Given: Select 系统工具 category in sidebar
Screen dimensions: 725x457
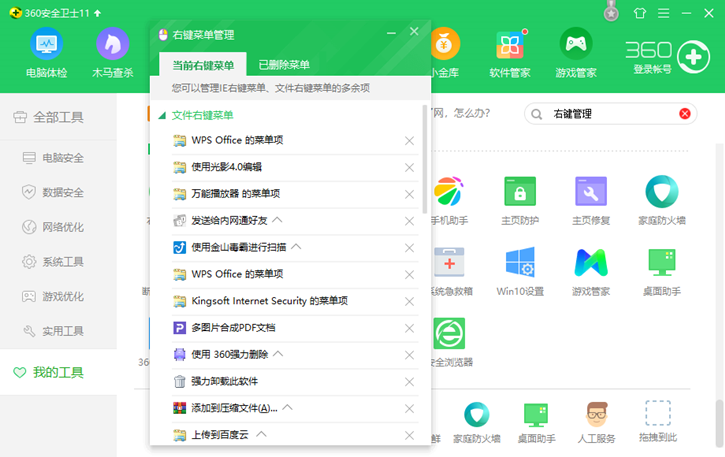Looking at the screenshot, I should point(58,262).
